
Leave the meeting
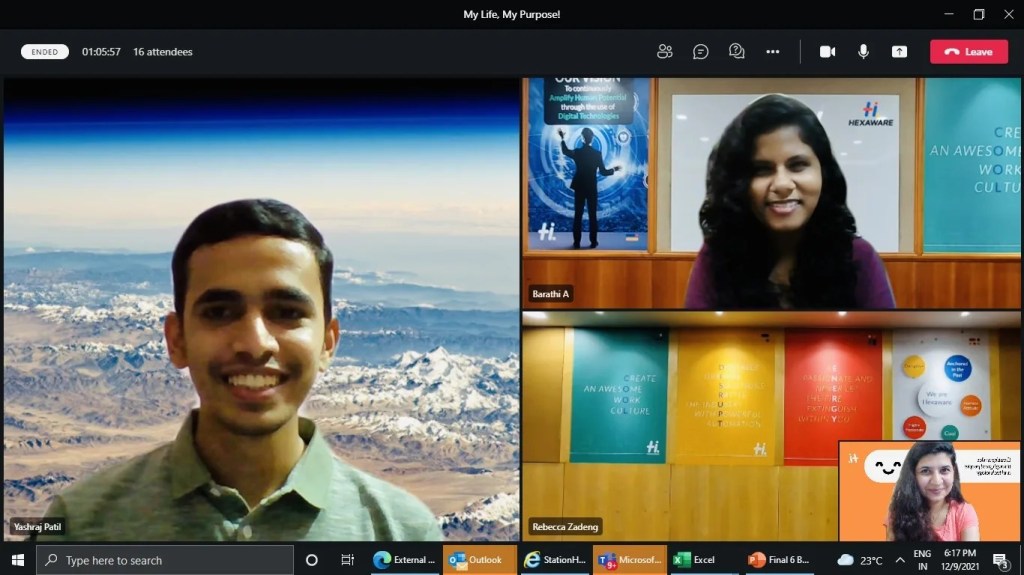point(968,52)
